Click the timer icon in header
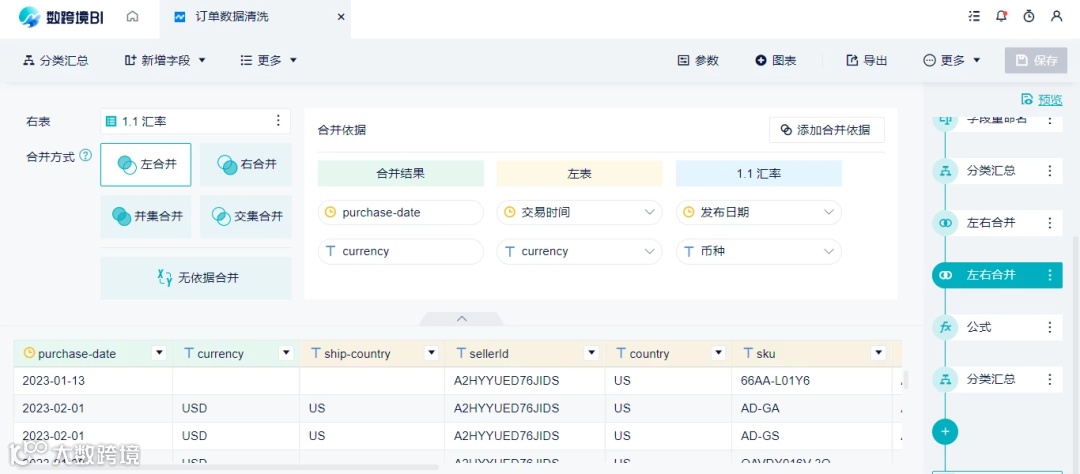Viewport: 1080px width, 474px height. tap(1029, 16)
